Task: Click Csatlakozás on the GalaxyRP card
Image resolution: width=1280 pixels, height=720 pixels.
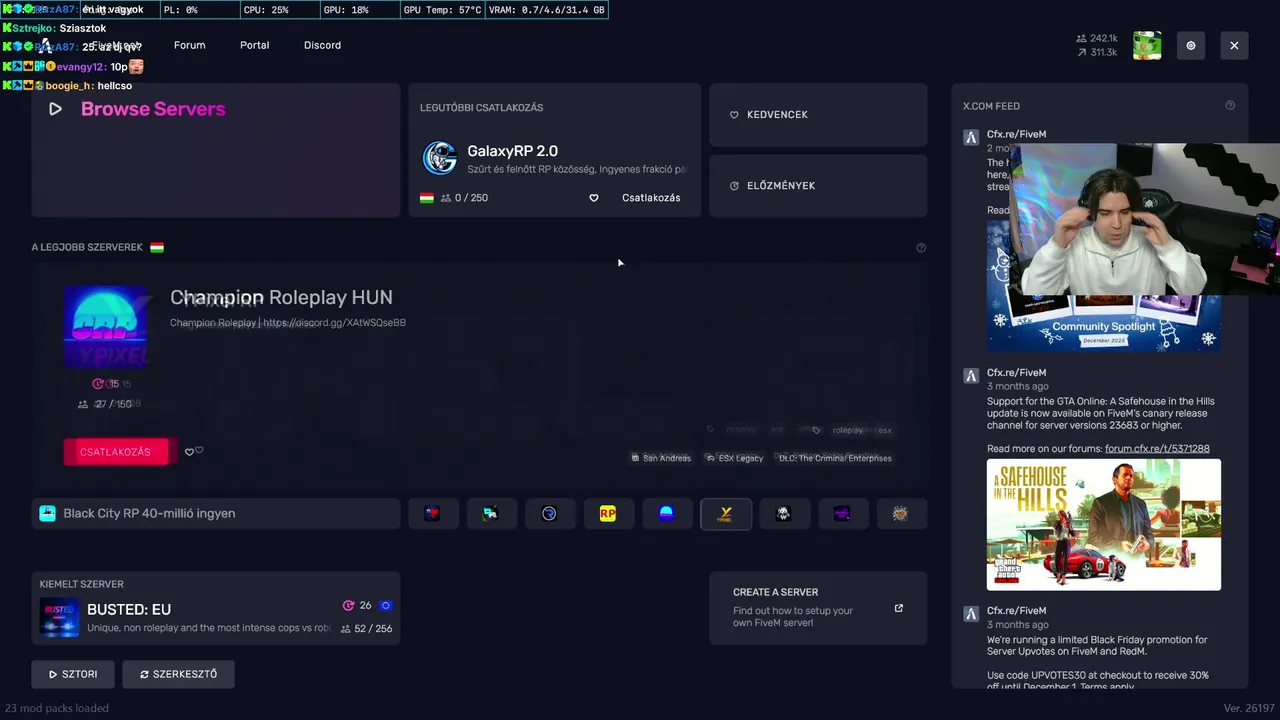Action: click(651, 198)
